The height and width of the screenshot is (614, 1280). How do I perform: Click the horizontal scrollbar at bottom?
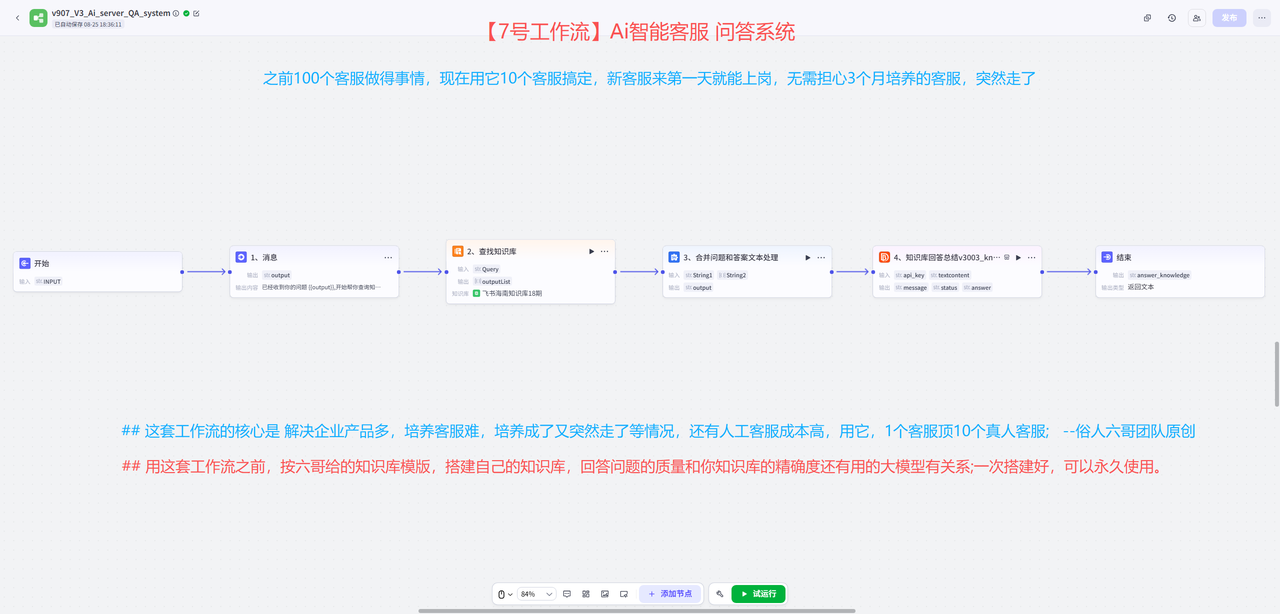637,611
